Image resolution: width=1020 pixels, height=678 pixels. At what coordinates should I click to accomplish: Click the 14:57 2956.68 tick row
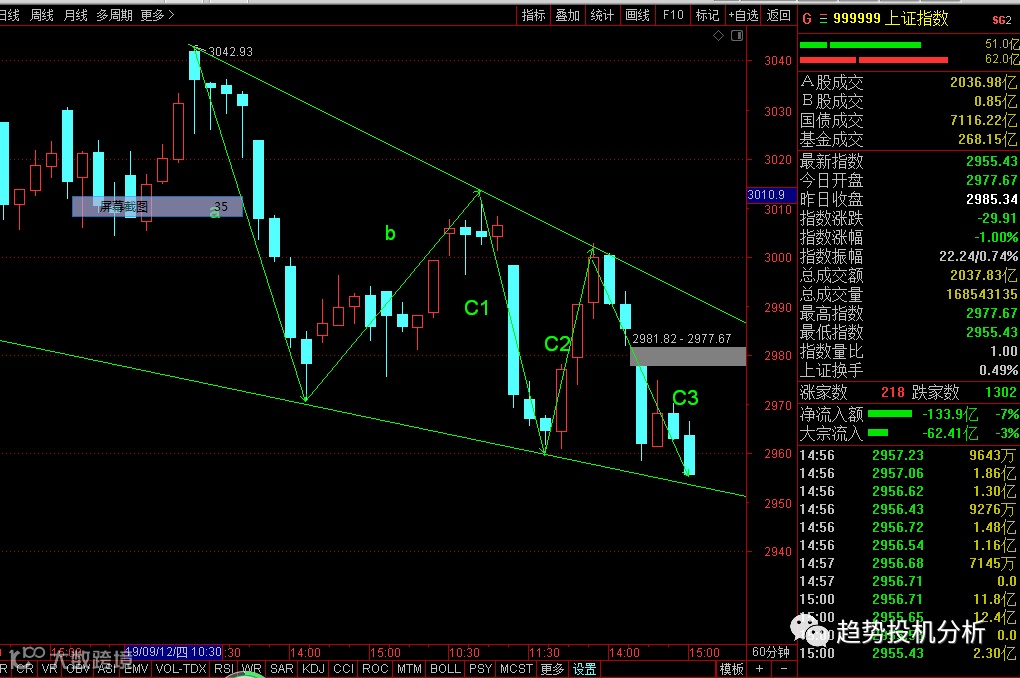(x=908, y=563)
